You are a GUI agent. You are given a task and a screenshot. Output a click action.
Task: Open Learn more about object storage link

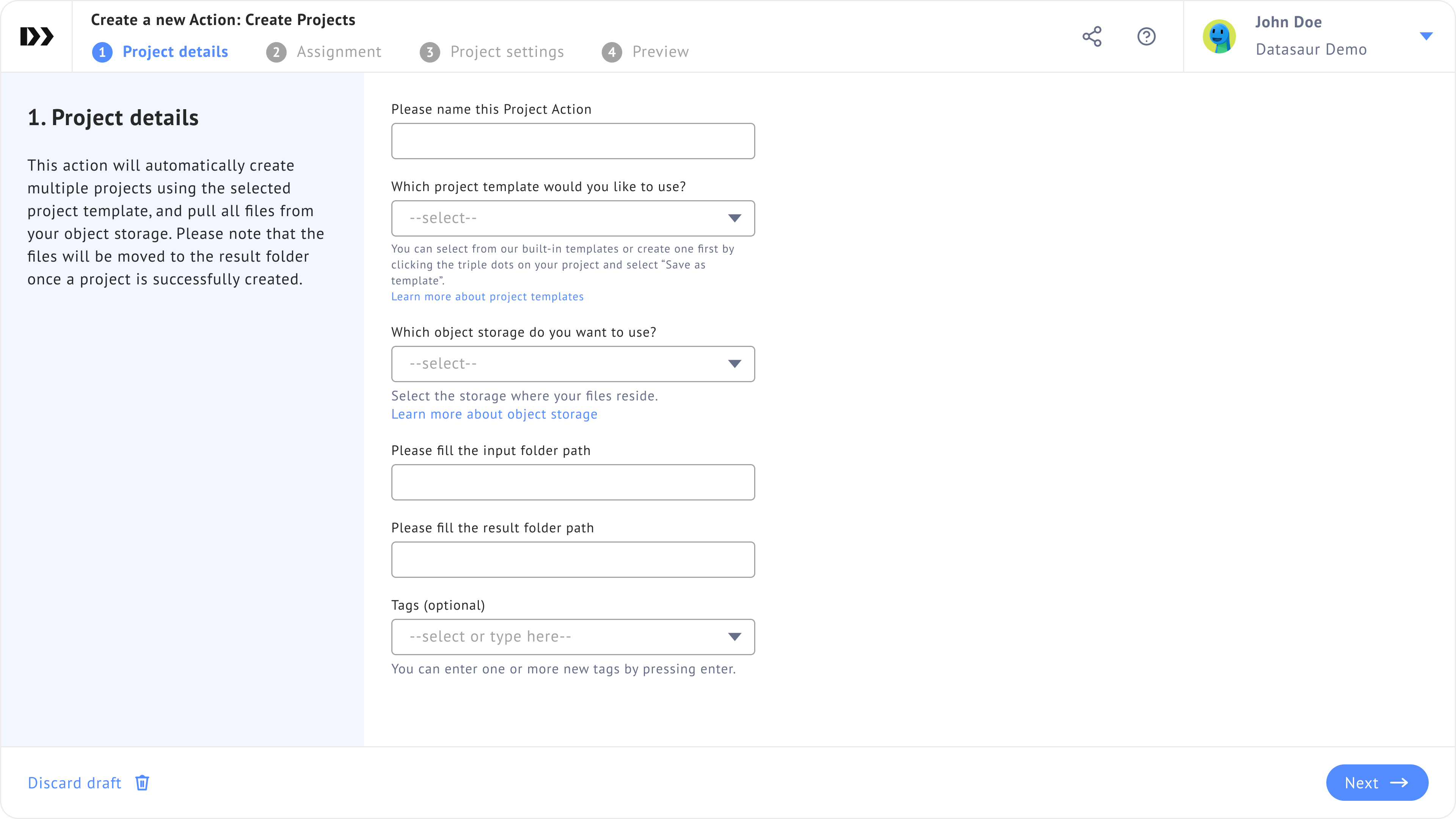493,414
